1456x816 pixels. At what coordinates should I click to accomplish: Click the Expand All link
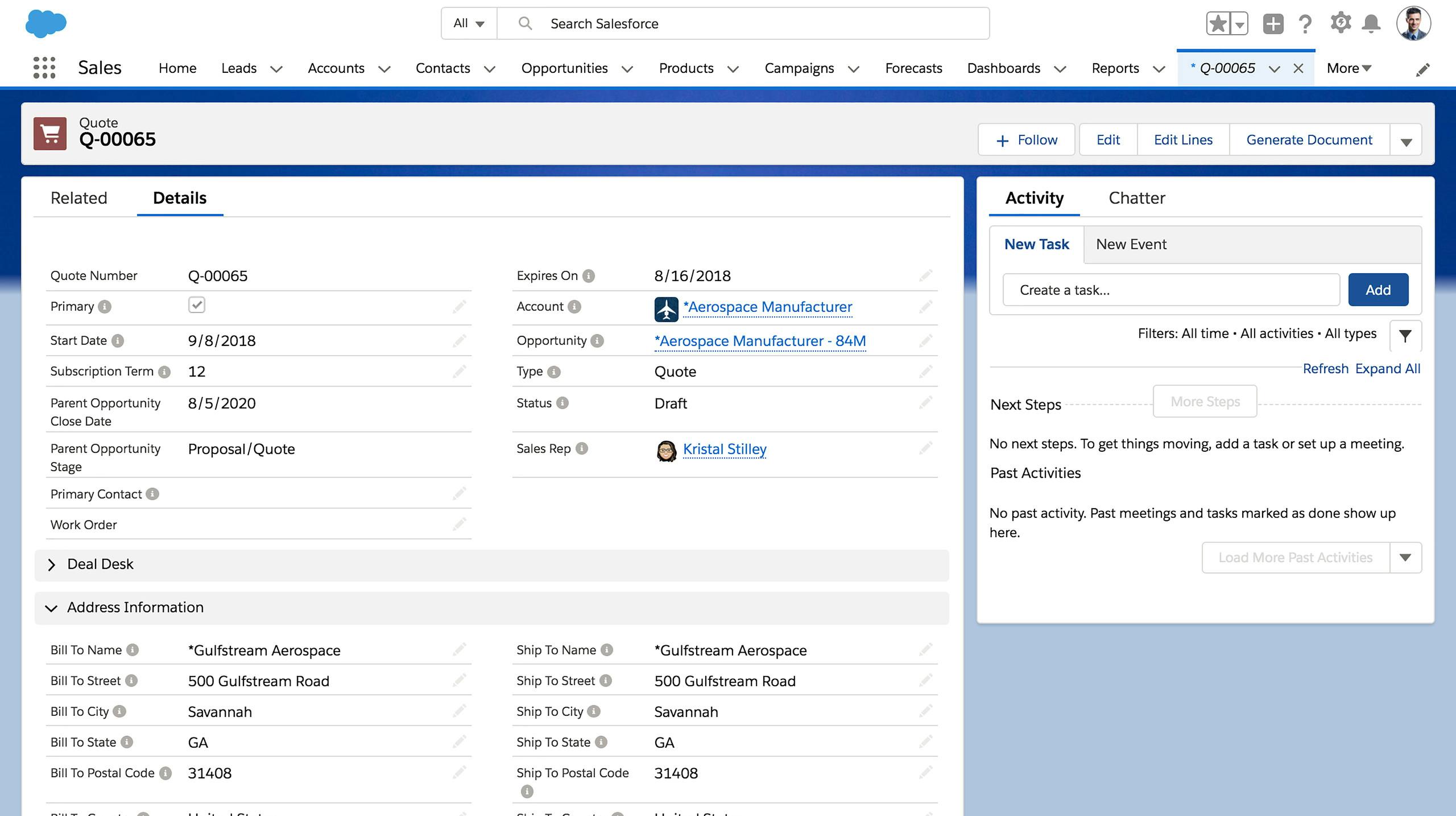coord(1388,369)
